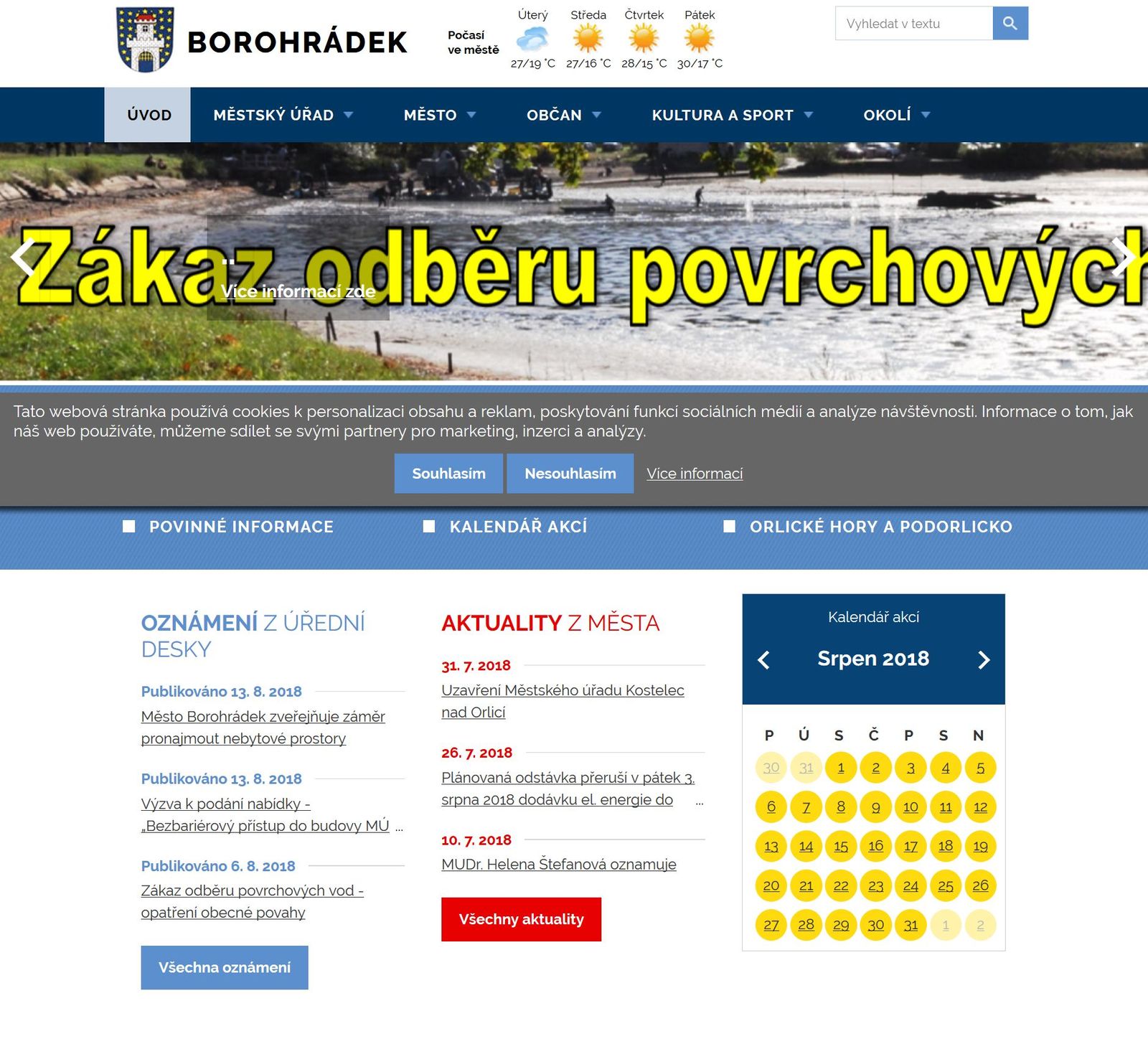Select day 8 in the calendar
This screenshot has width=1148, height=1044.
pos(841,807)
